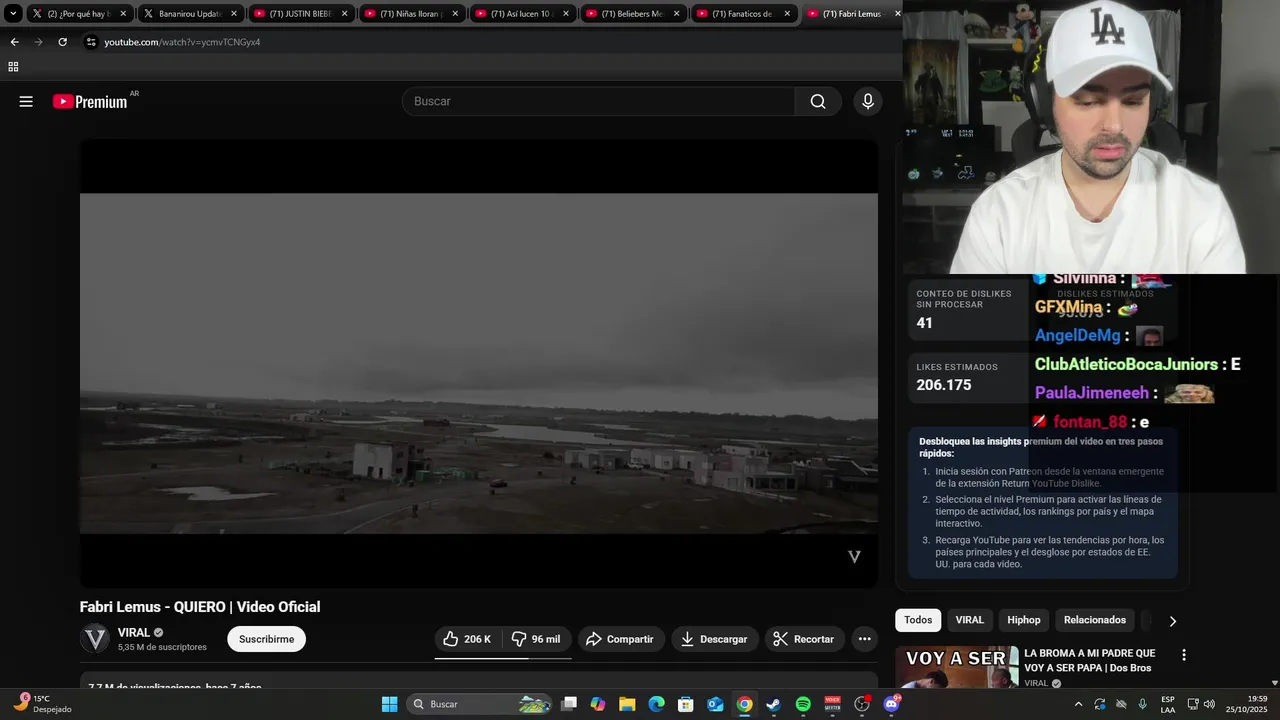Open volume control in system tray
Viewport: 1280px width, 720px height.
[x=1209, y=704]
